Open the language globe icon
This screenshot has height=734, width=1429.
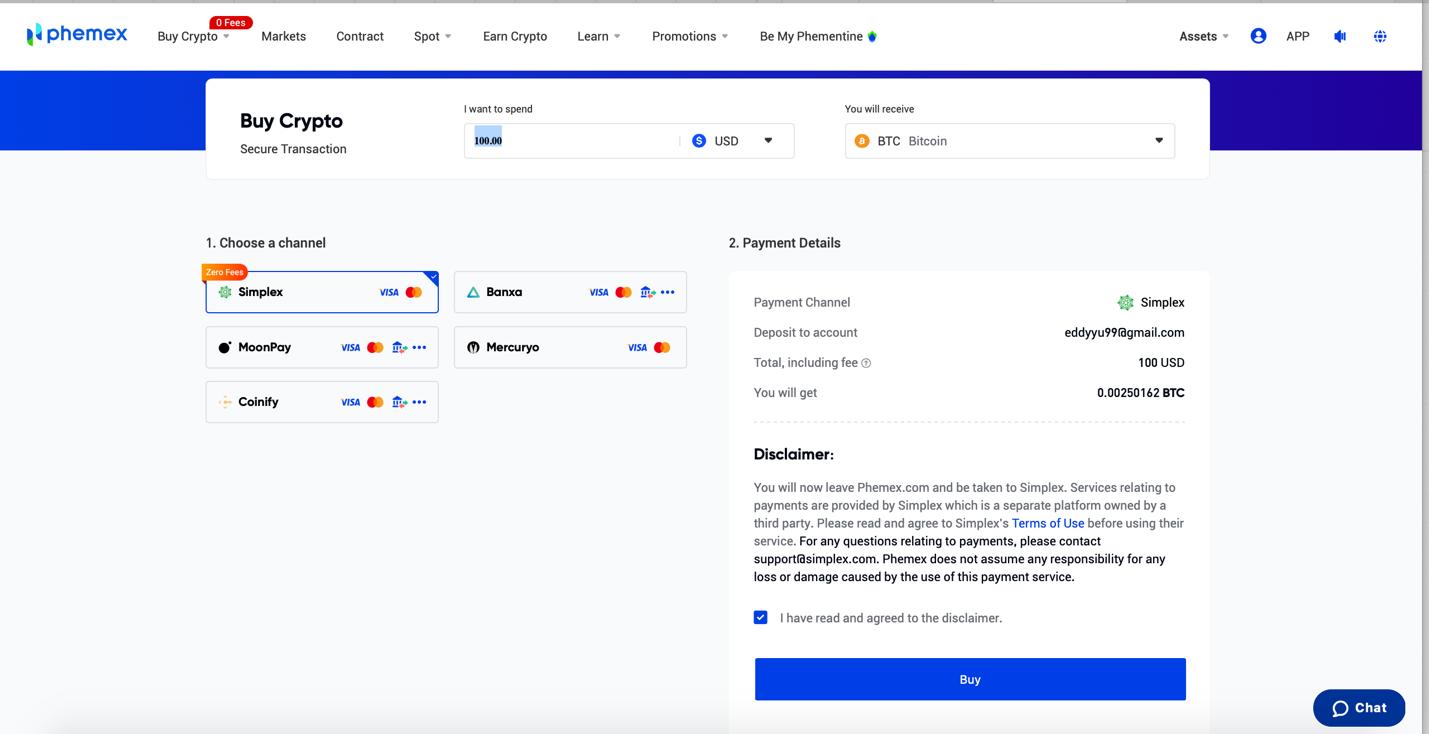(x=1380, y=36)
